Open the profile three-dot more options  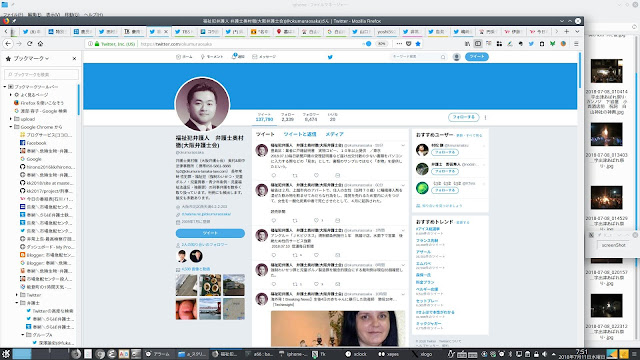point(485,117)
